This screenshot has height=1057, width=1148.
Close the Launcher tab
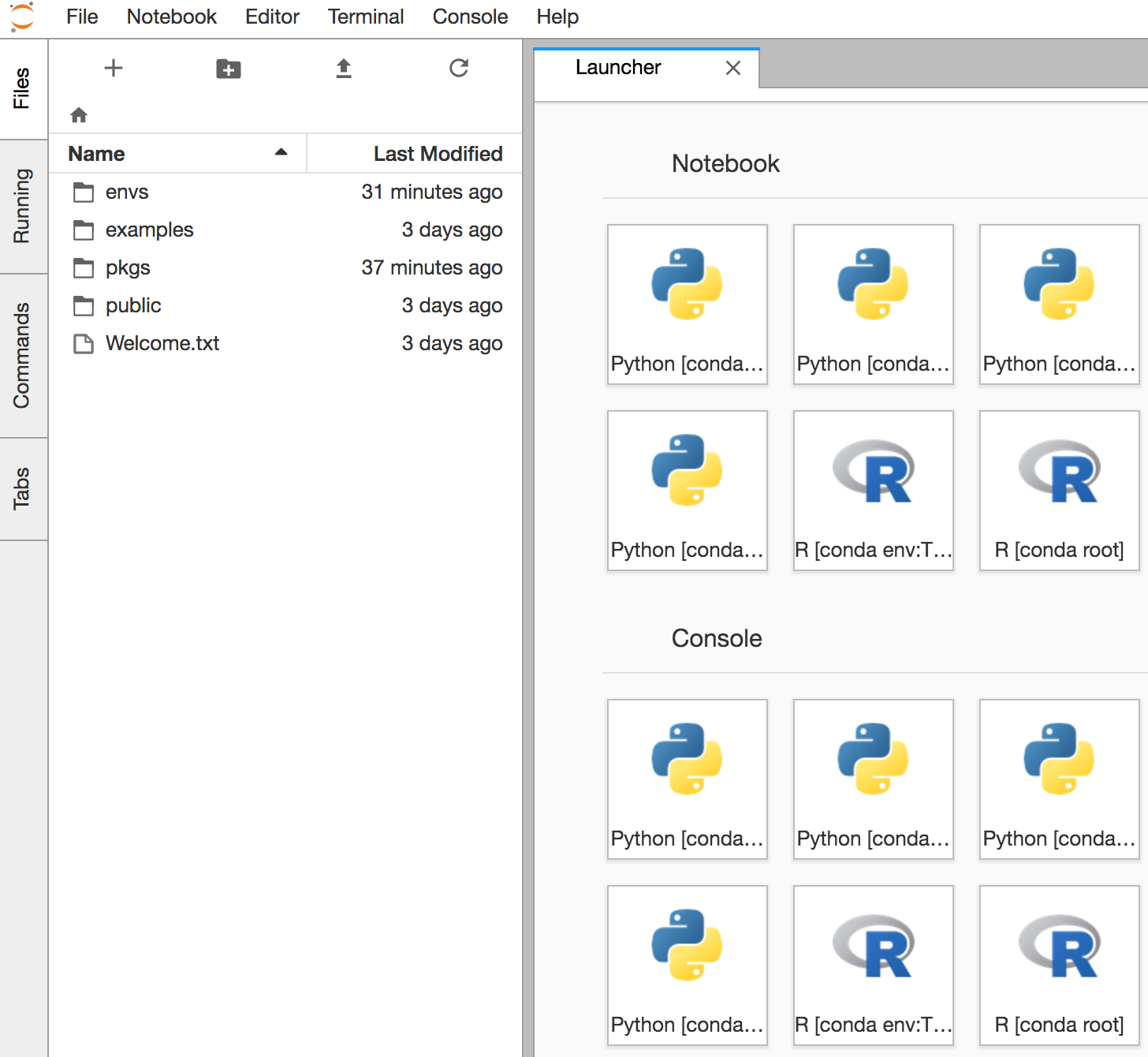[x=733, y=68]
